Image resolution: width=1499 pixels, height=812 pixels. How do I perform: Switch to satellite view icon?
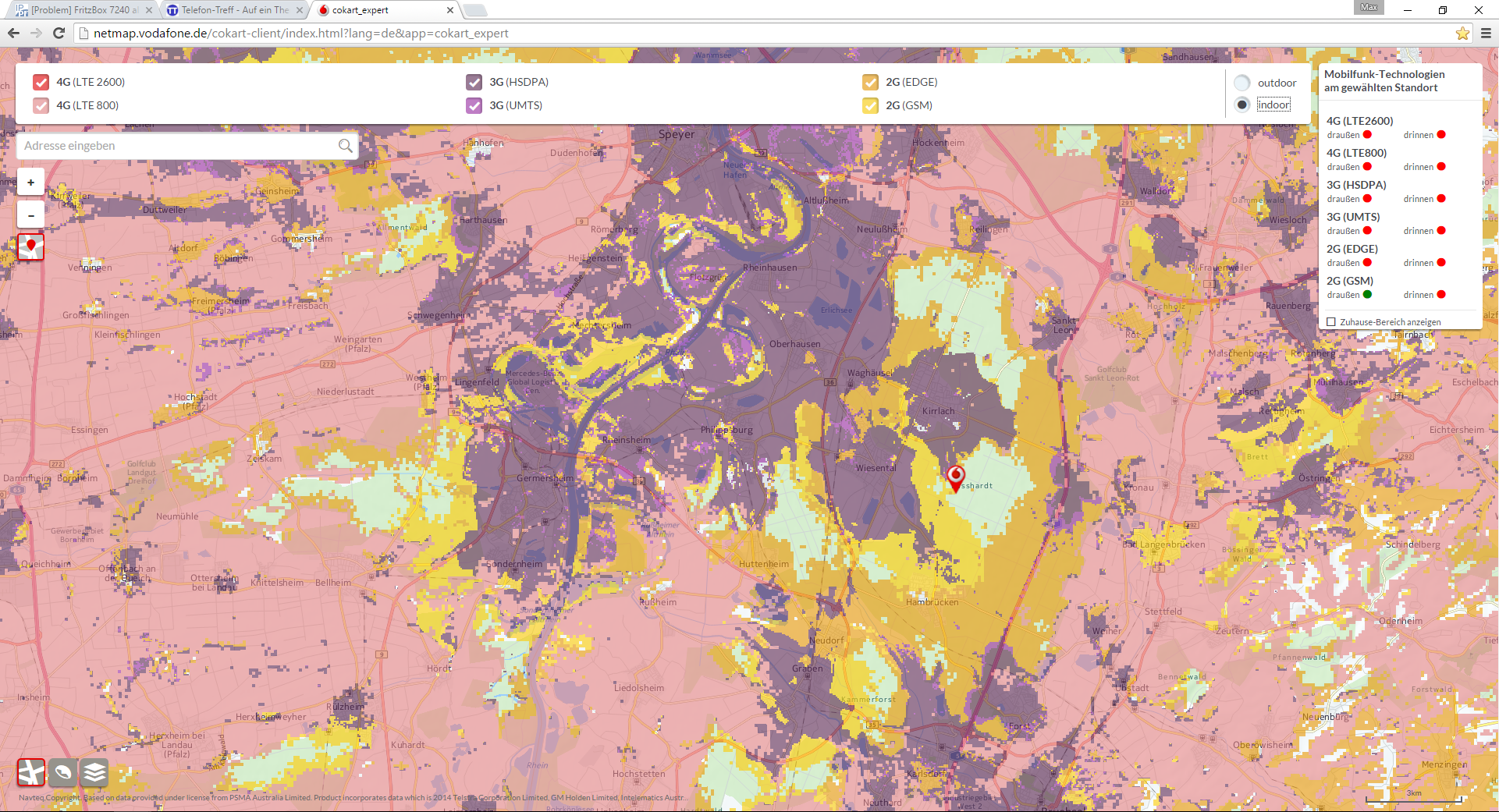(x=63, y=772)
